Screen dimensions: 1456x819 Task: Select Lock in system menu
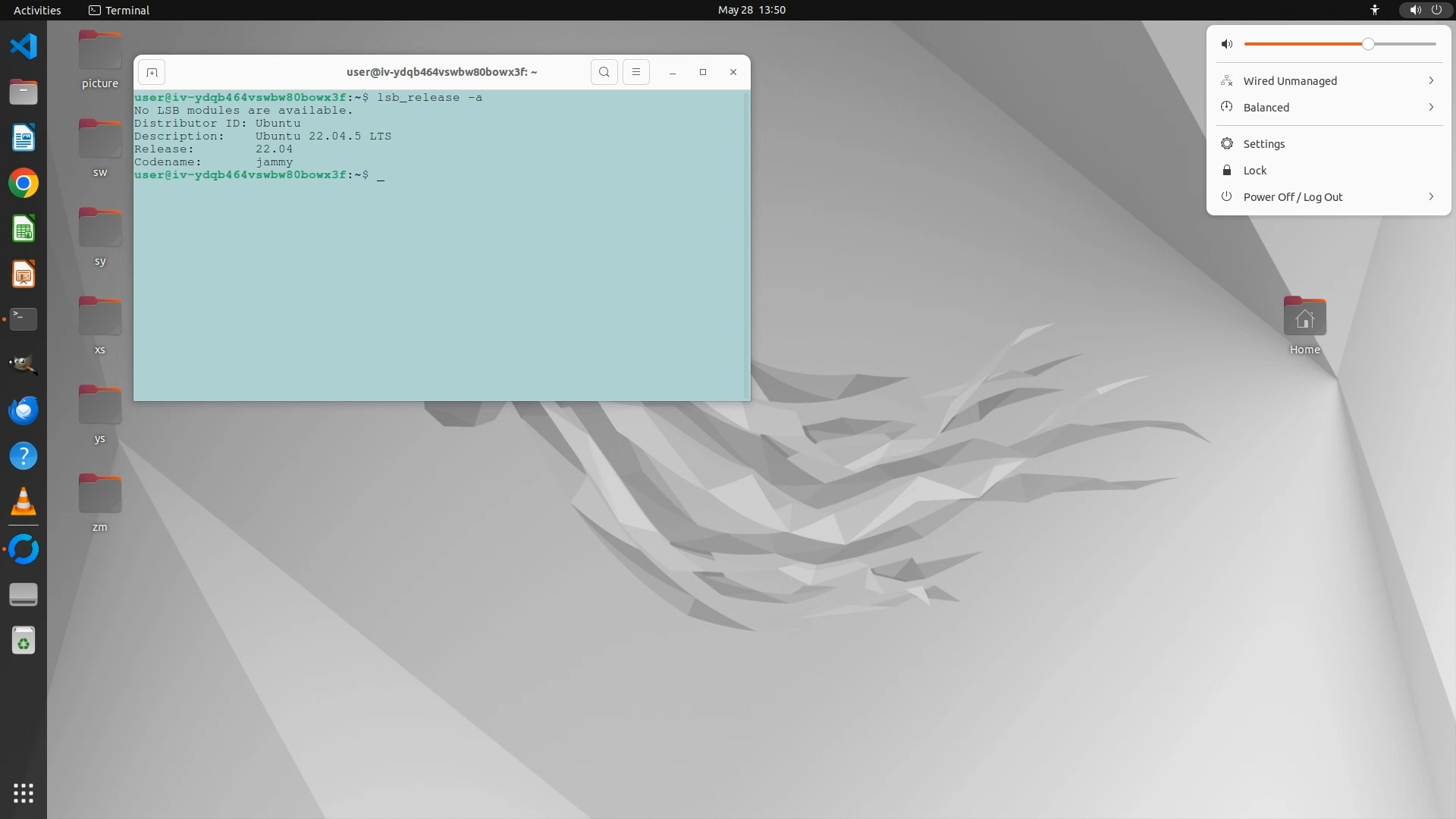click(x=1254, y=171)
